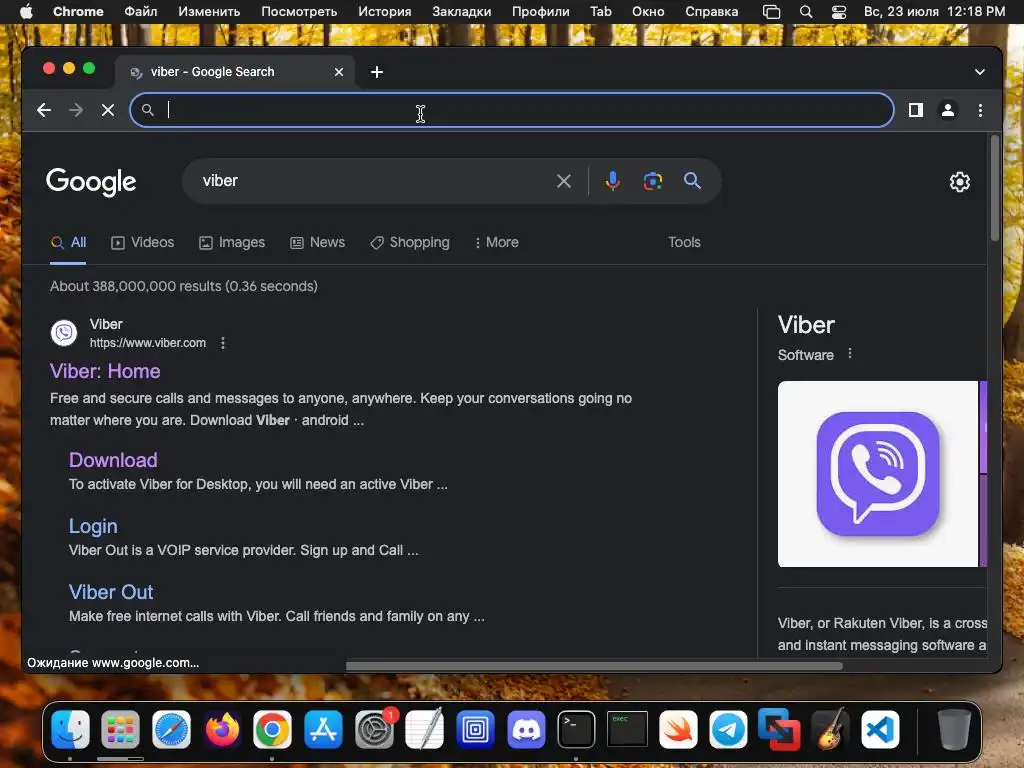Expand the tab search chevron
The width and height of the screenshot is (1024, 768).
[980, 72]
